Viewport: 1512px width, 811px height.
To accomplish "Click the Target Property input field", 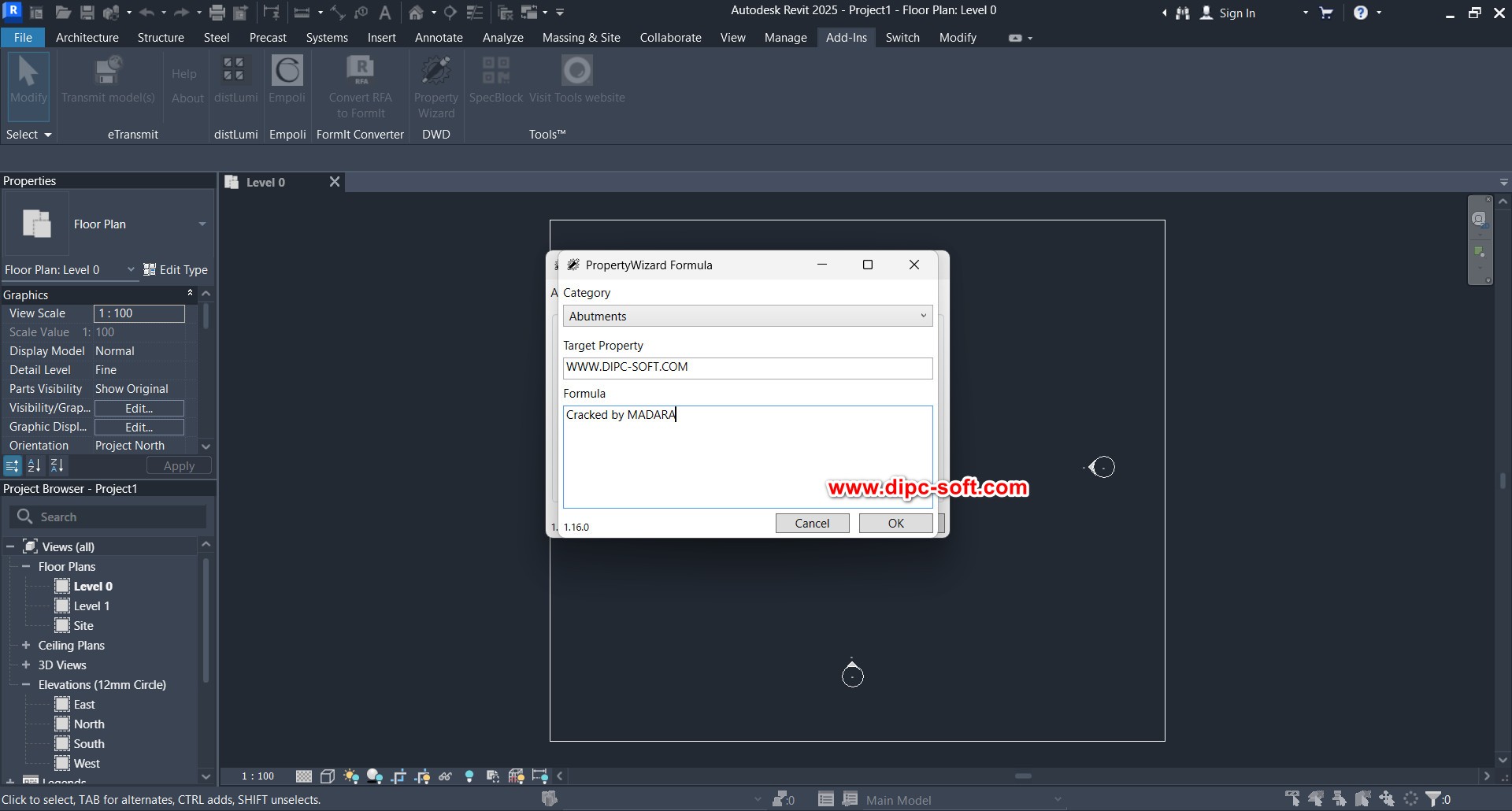I will 747,368.
